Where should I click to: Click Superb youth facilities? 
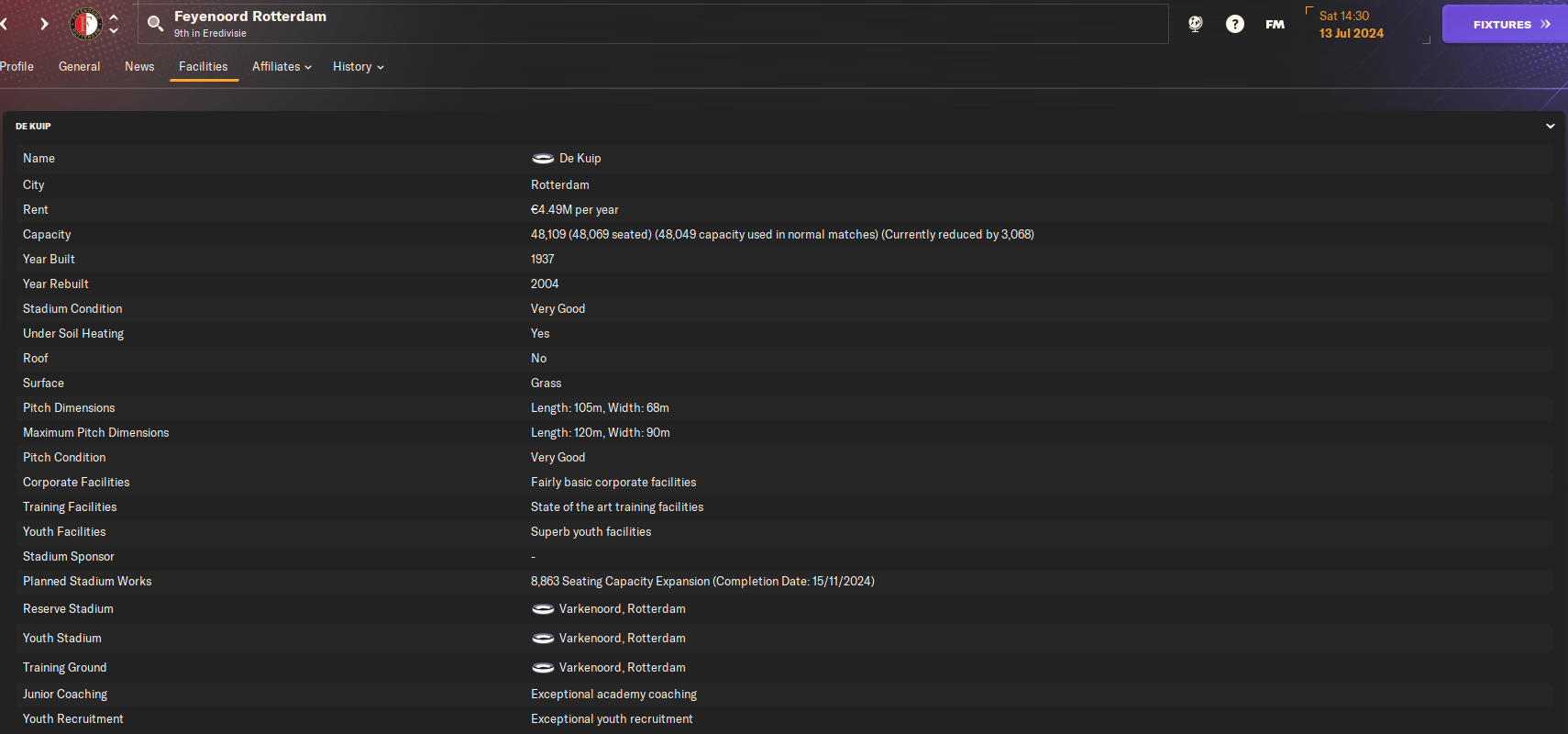click(591, 532)
